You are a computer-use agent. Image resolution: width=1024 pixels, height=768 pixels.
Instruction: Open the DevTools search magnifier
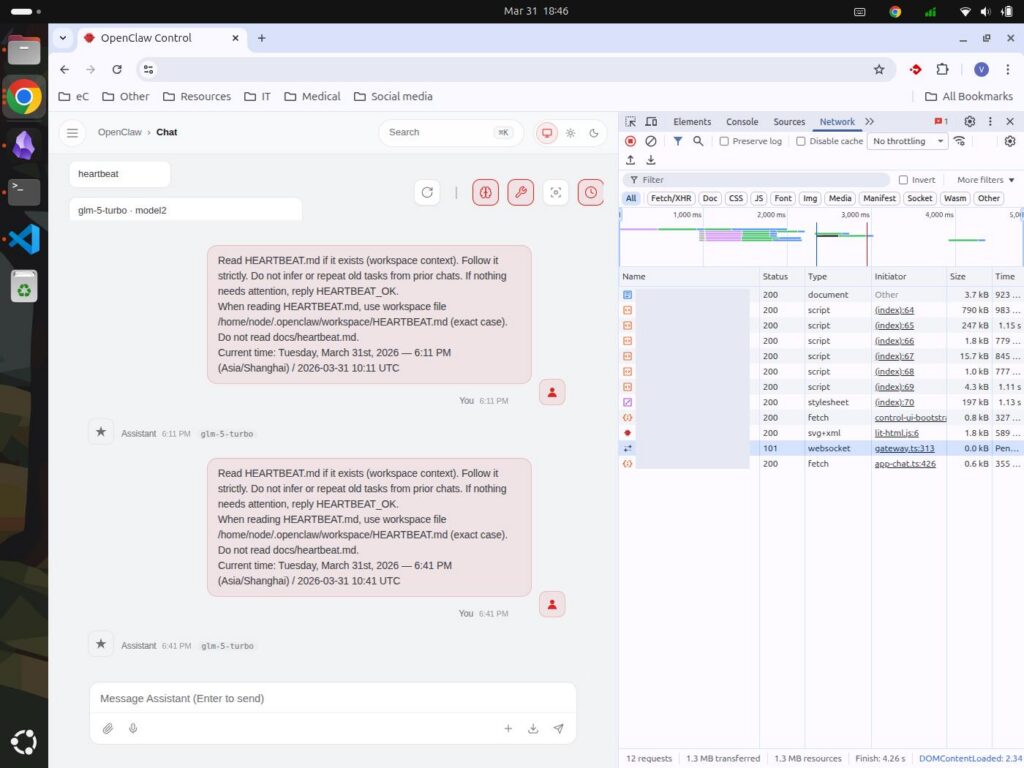tap(698, 141)
